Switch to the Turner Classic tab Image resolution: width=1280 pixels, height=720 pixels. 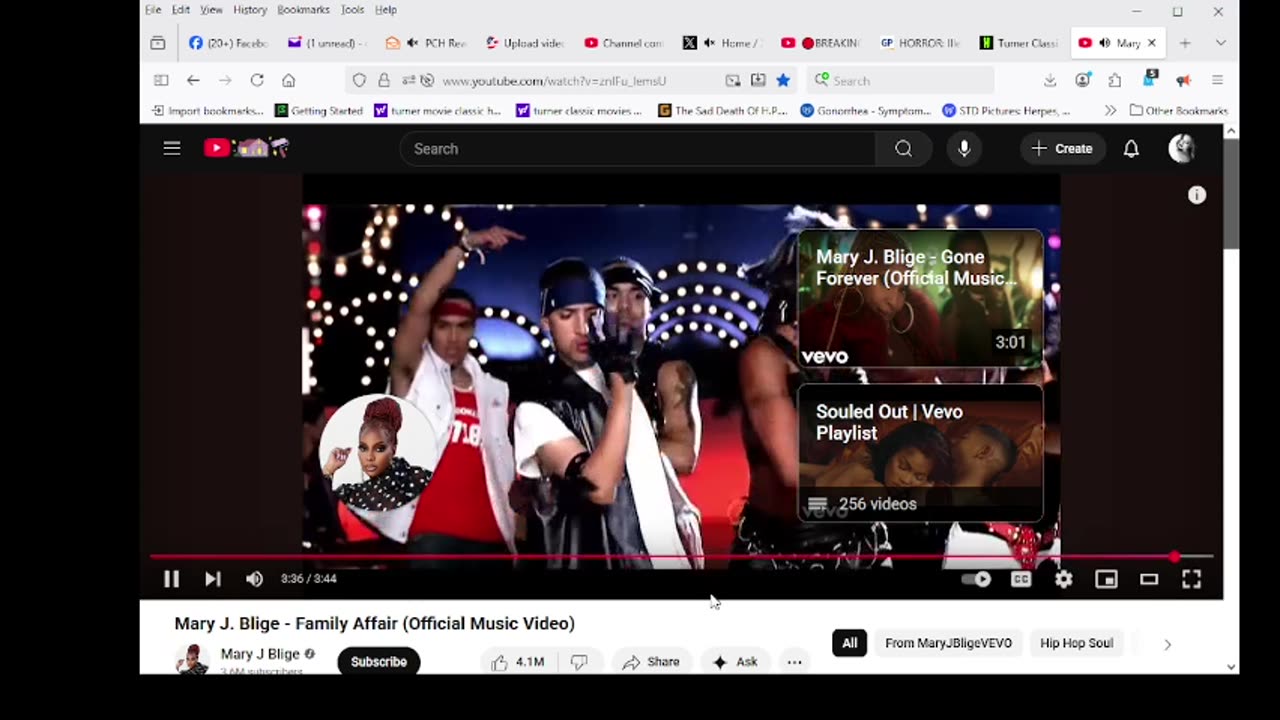(1019, 43)
